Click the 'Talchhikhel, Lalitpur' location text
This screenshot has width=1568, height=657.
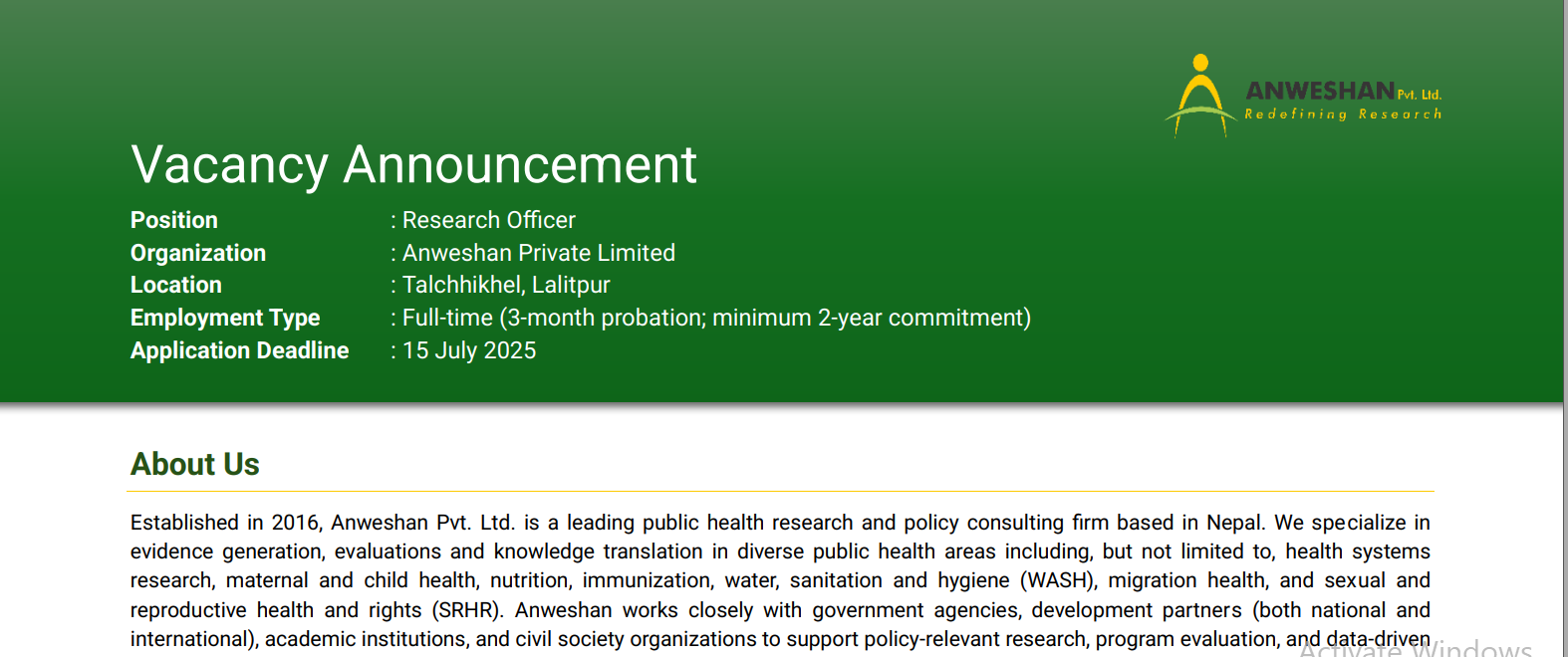[x=505, y=285]
